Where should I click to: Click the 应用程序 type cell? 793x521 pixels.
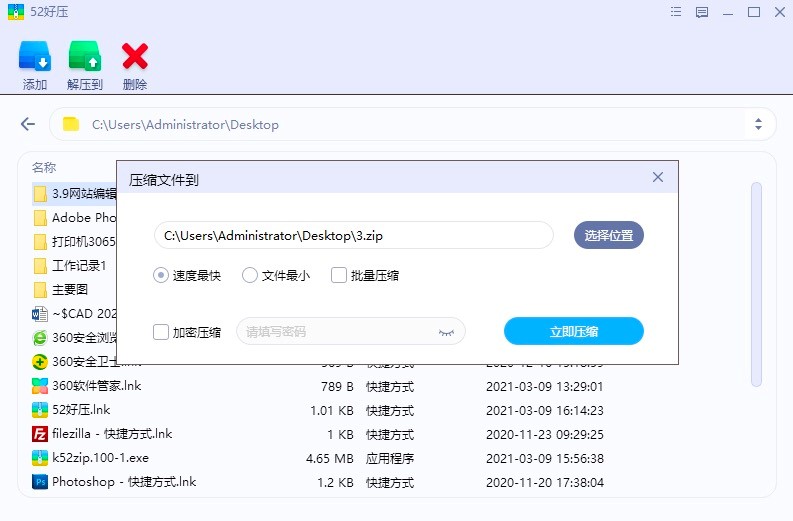point(390,459)
